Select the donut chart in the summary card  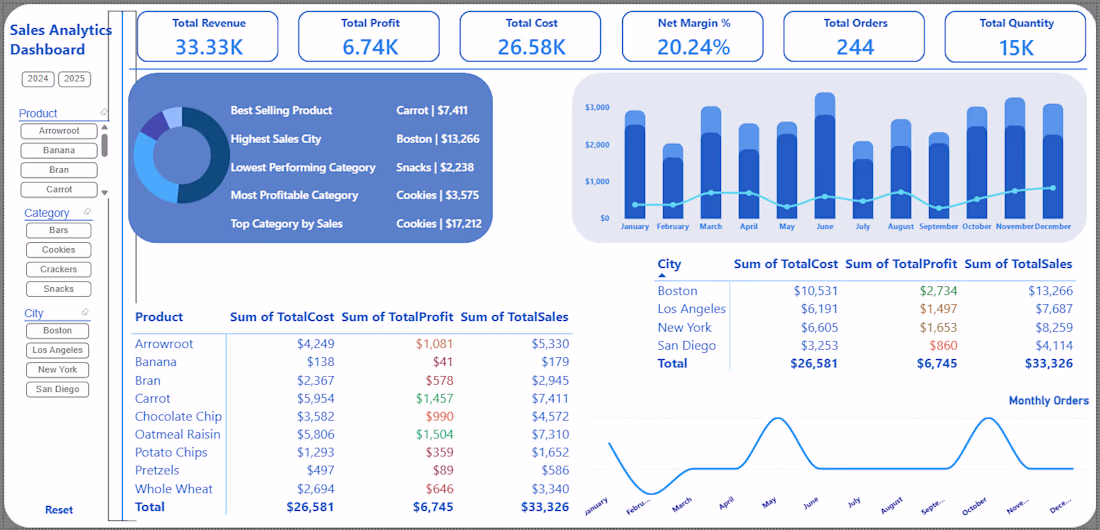point(178,155)
